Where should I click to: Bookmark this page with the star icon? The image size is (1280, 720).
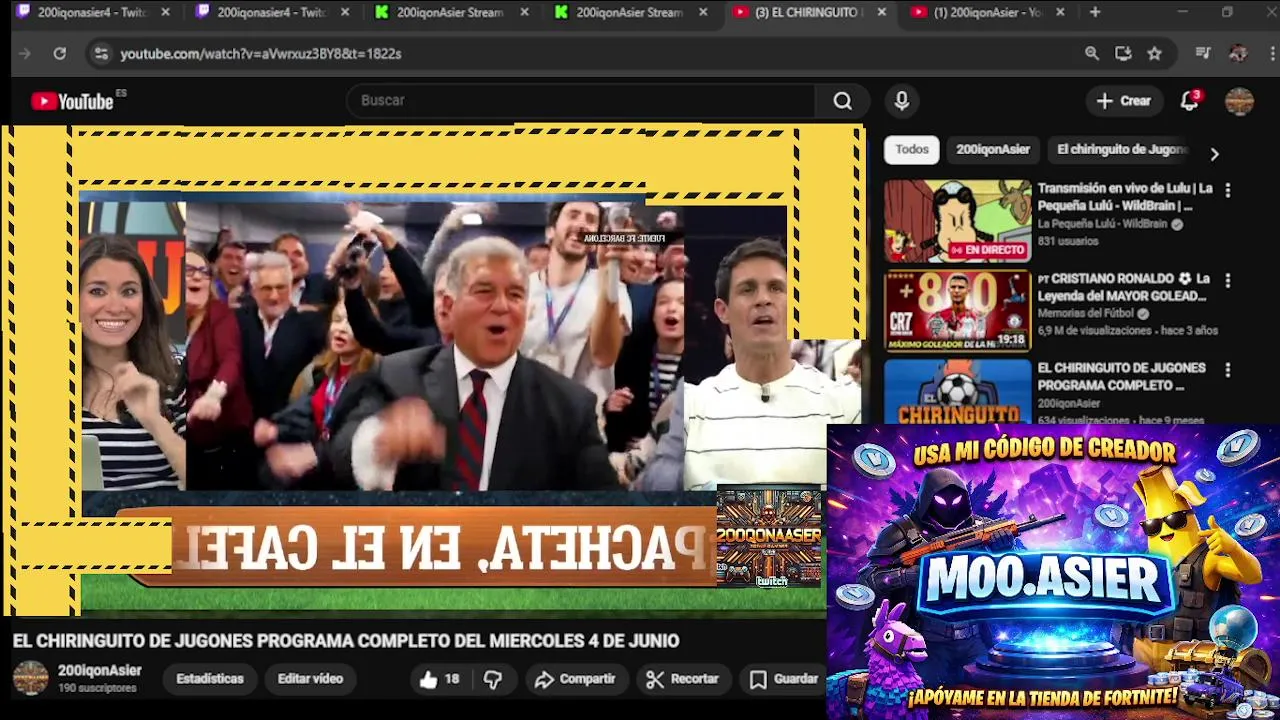click(x=1155, y=54)
